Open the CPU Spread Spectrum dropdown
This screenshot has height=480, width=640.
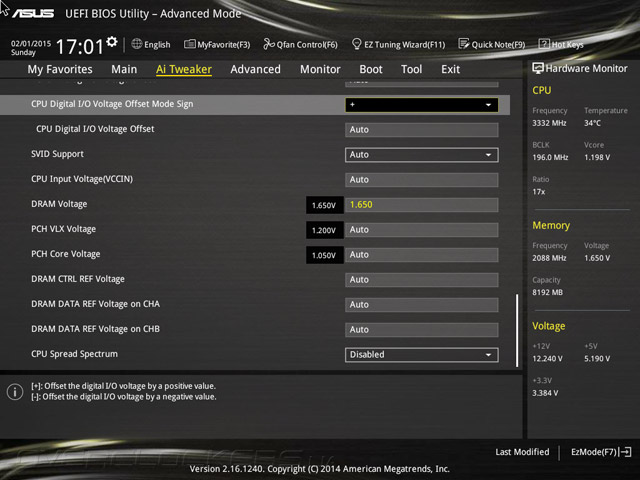pyautogui.click(x=422, y=355)
